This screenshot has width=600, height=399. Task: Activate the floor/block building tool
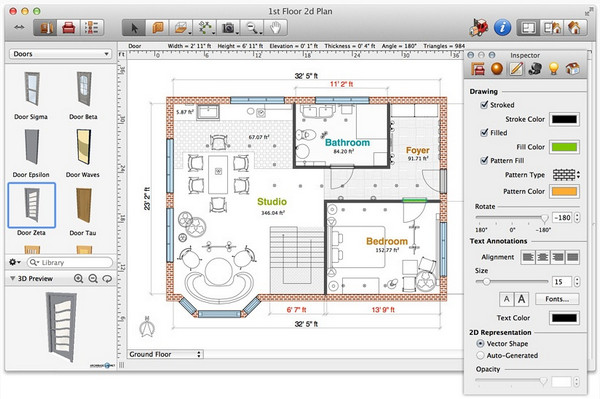click(181, 28)
